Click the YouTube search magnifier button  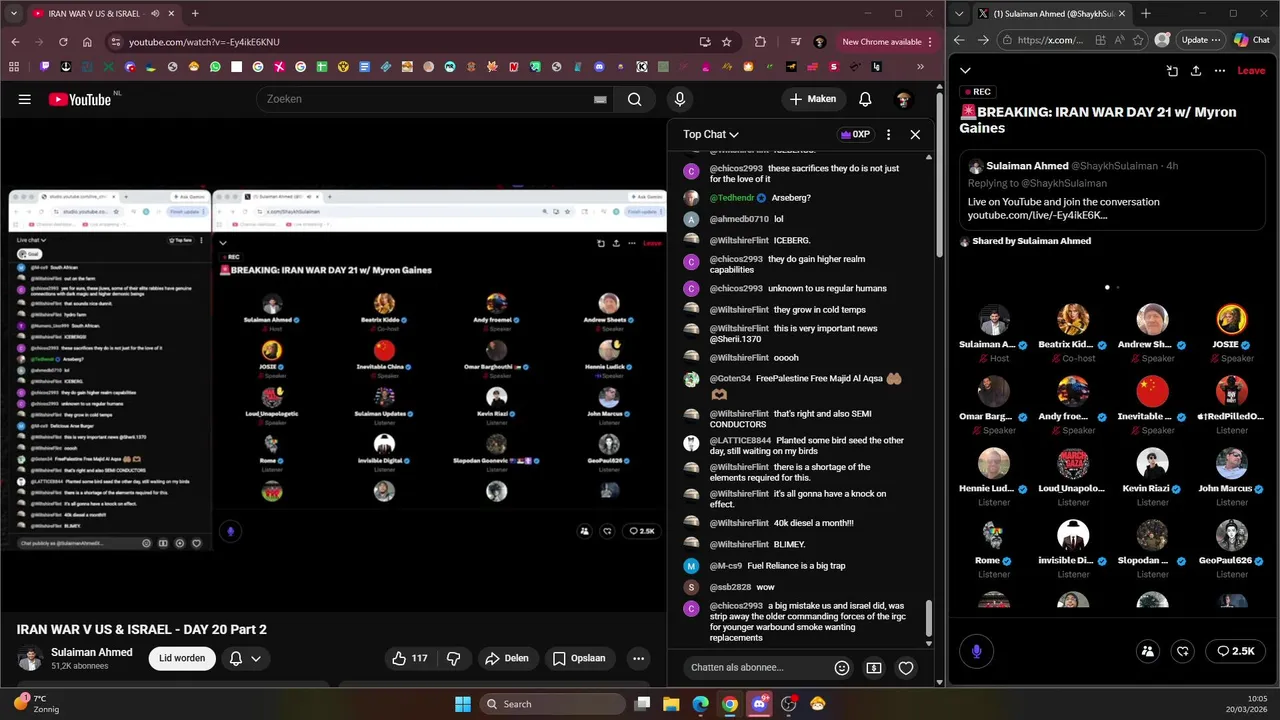coord(634,99)
